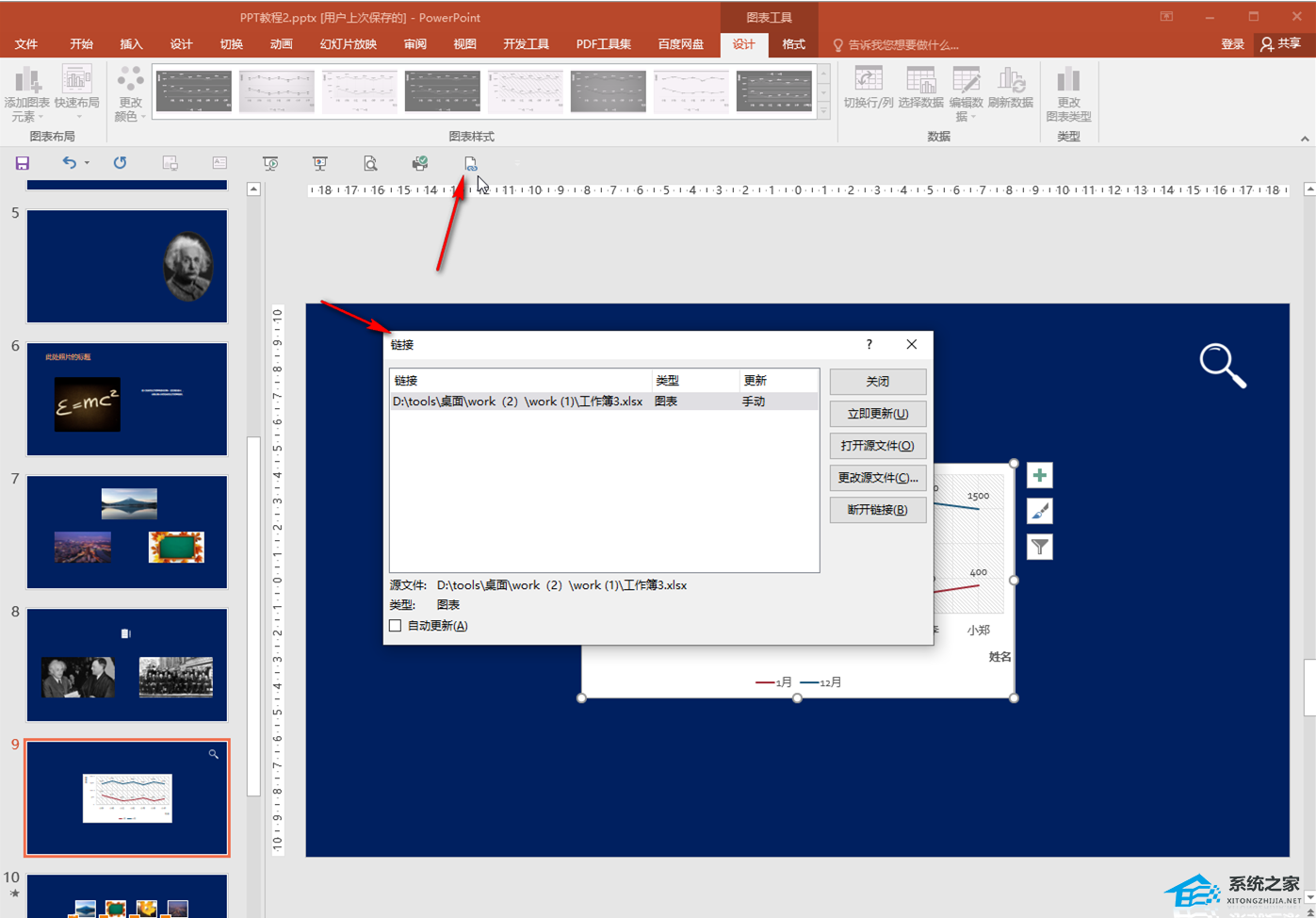
Task: Collapse the ribbon with the chevron
Action: 1305,139
